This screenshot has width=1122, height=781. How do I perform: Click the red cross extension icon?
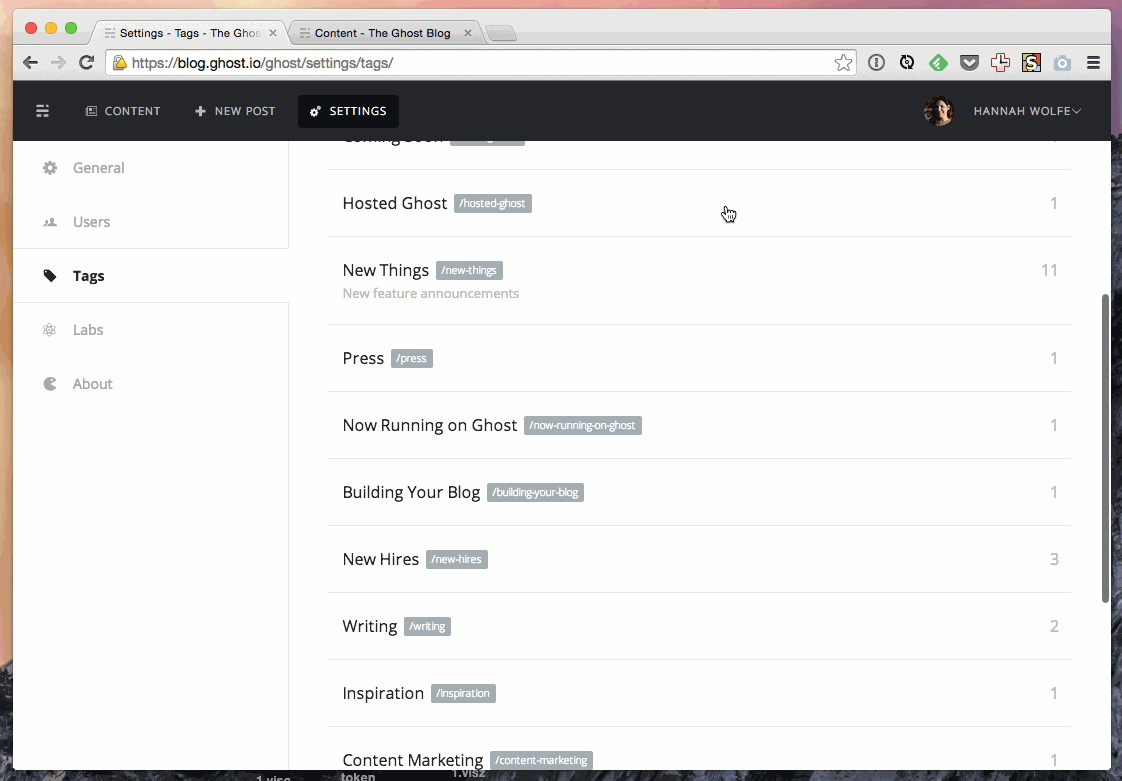[1000, 63]
